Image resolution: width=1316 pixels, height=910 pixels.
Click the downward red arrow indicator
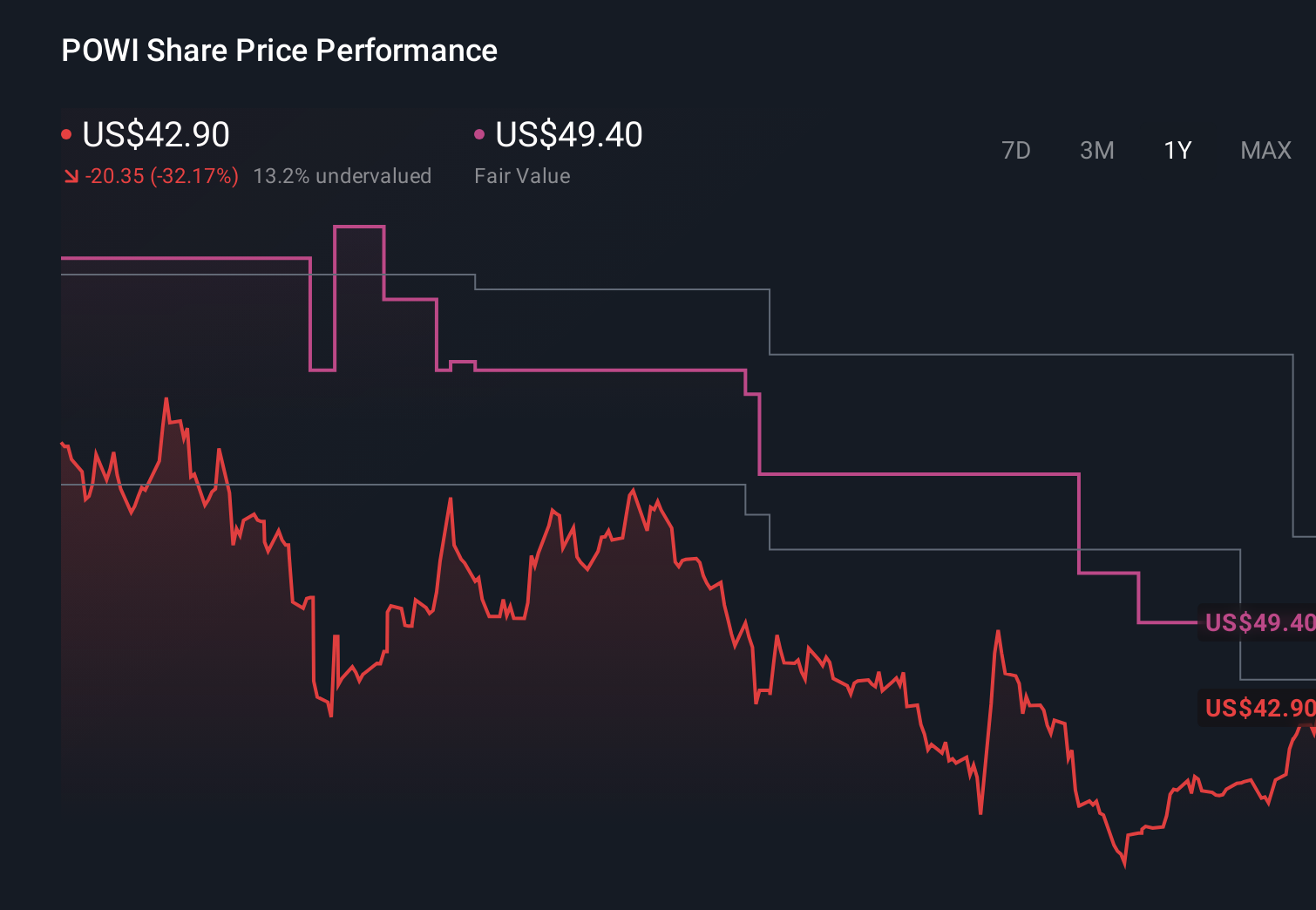72,175
